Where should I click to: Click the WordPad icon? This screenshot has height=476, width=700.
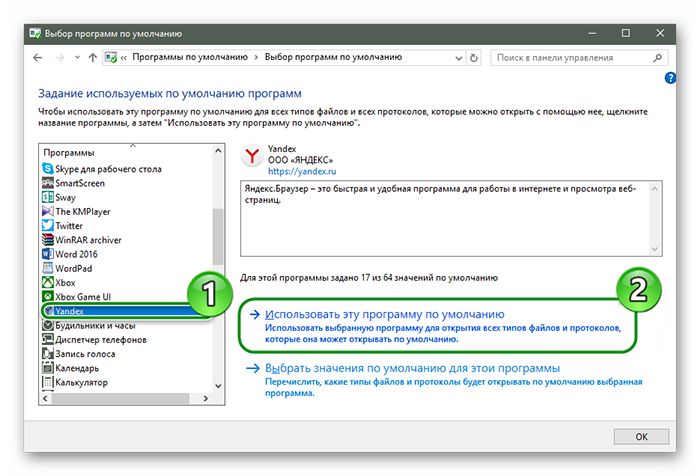(x=47, y=268)
